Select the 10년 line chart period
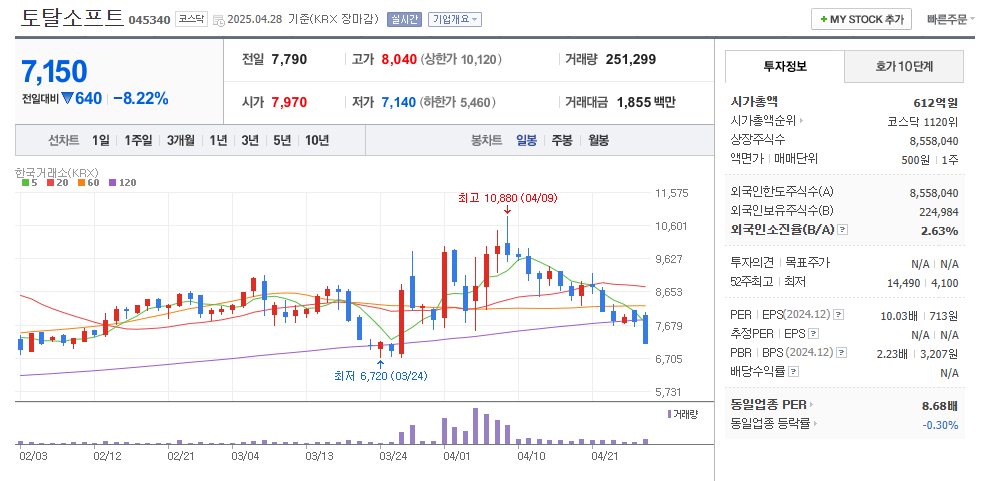The image size is (995, 481). 317,140
